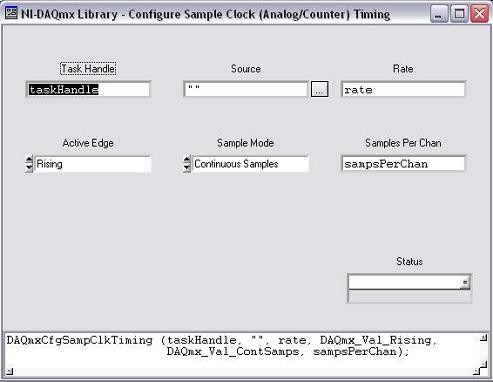Click the Task Handle input field
The height and width of the screenshot is (382, 493).
pos(88,89)
